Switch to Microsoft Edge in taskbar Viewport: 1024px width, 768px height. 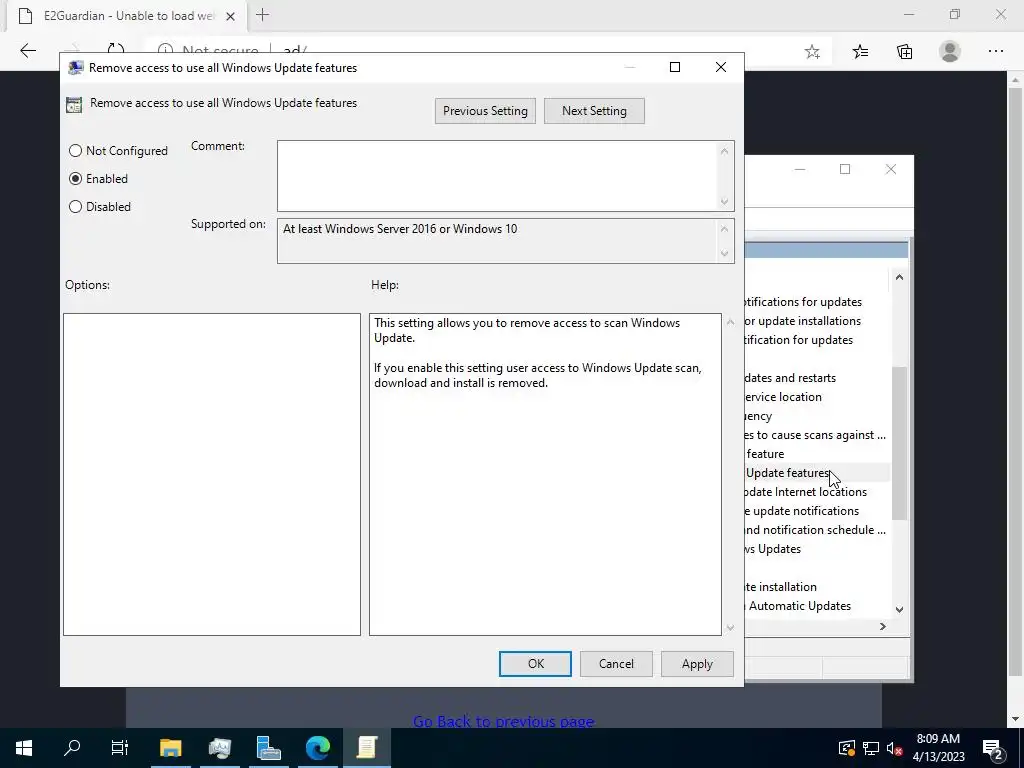318,748
